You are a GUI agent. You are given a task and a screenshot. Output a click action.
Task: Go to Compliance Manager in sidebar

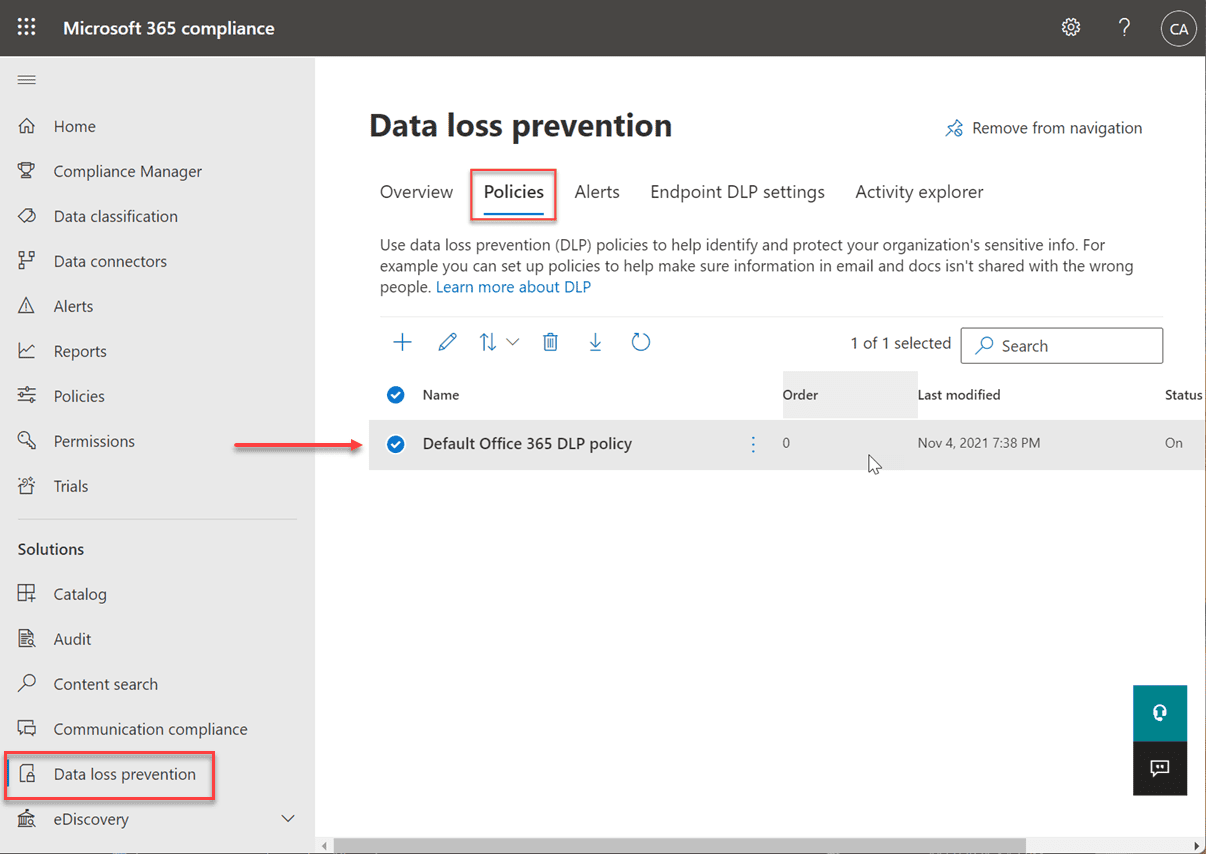pyautogui.click(x=128, y=171)
